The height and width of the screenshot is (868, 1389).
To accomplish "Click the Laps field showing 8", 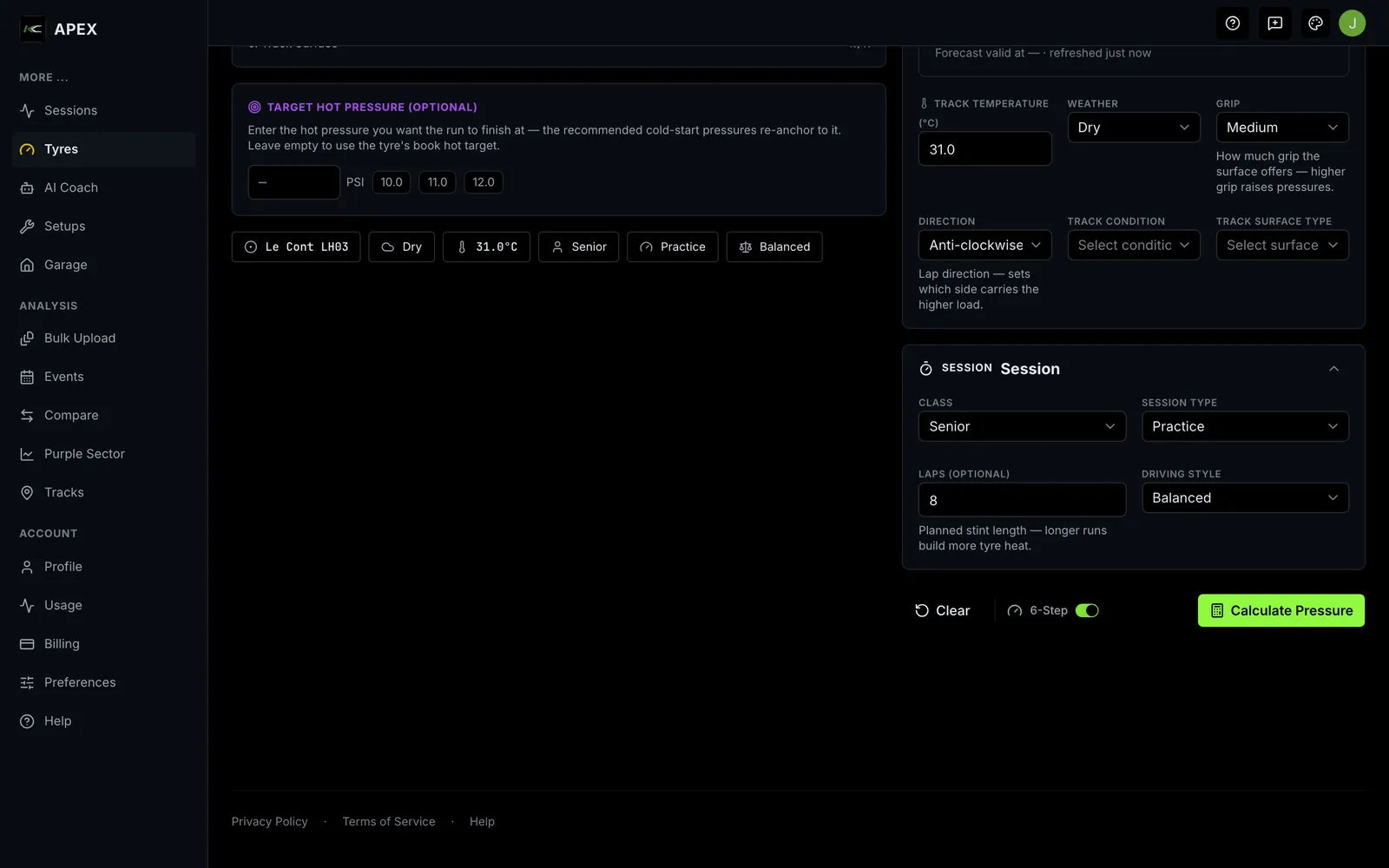I will pyautogui.click(x=1022, y=500).
